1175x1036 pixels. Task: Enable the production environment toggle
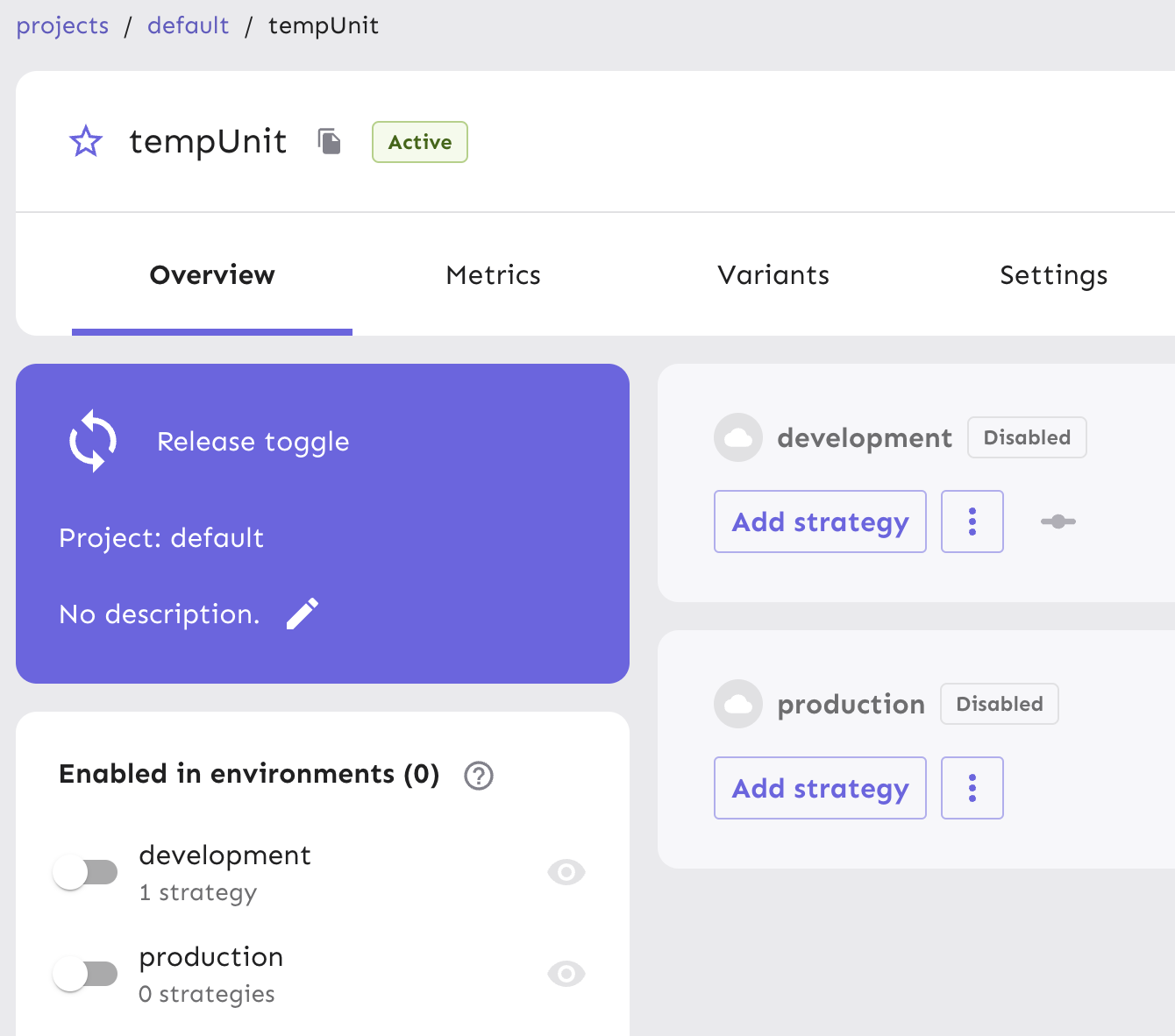(x=85, y=973)
